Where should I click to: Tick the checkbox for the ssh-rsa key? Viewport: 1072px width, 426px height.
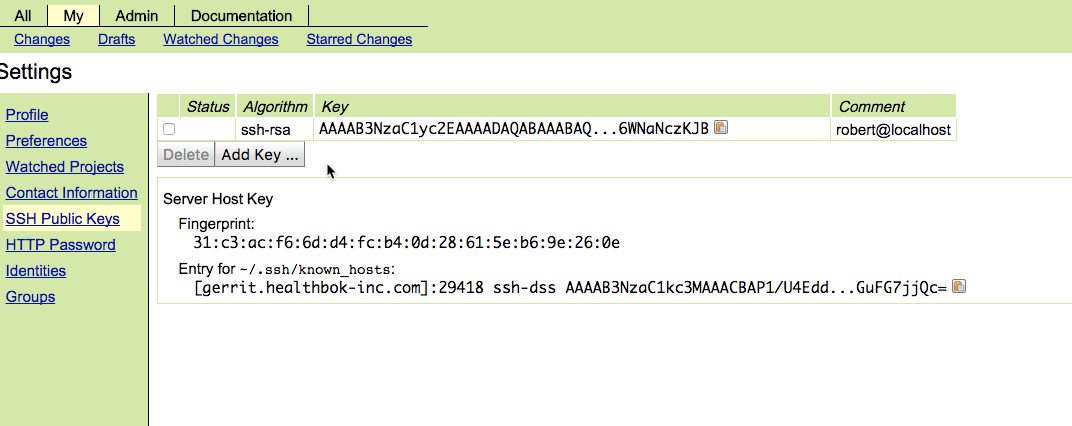(x=169, y=129)
